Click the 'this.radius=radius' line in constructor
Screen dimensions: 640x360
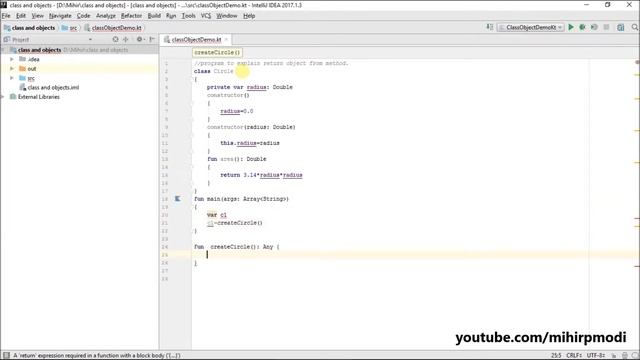coord(250,143)
